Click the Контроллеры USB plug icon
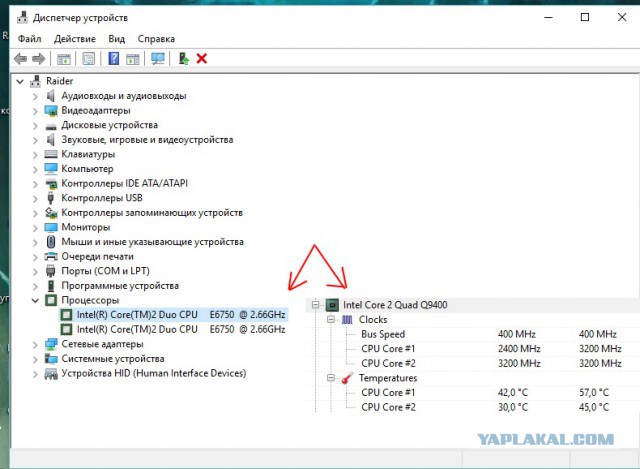640x469 pixels. 51,198
